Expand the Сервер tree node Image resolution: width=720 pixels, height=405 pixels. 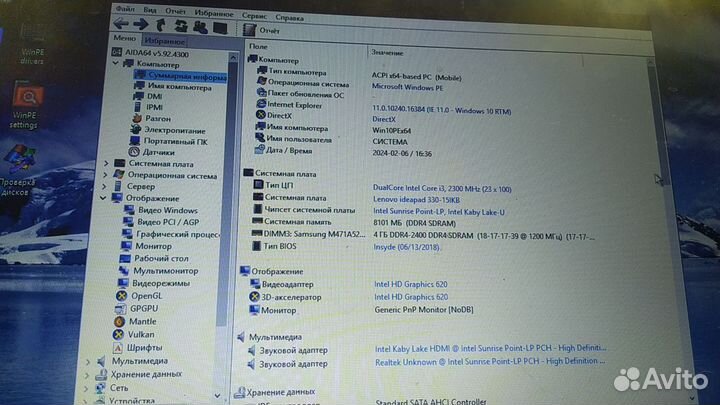[104, 186]
